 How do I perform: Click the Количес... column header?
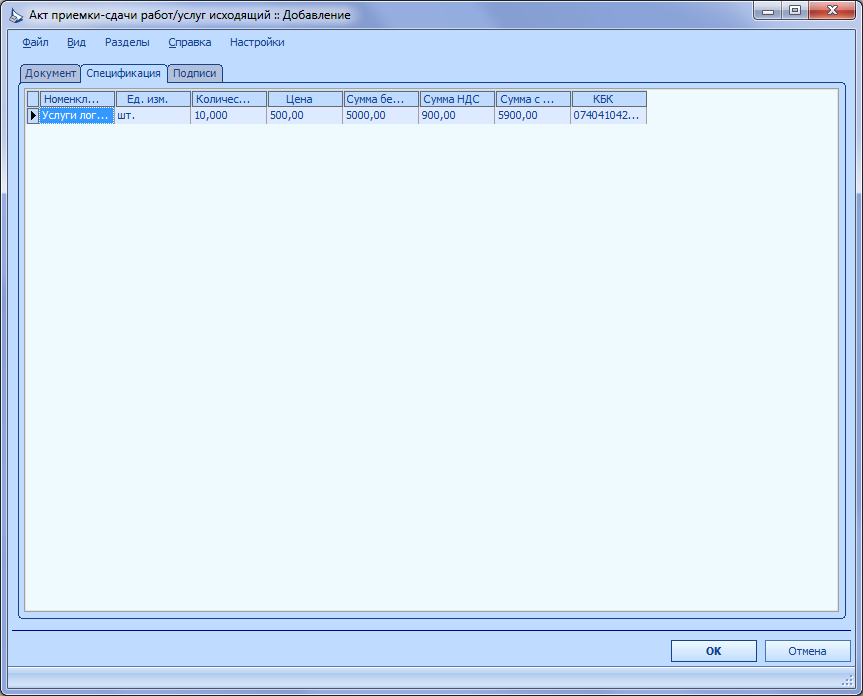point(229,99)
